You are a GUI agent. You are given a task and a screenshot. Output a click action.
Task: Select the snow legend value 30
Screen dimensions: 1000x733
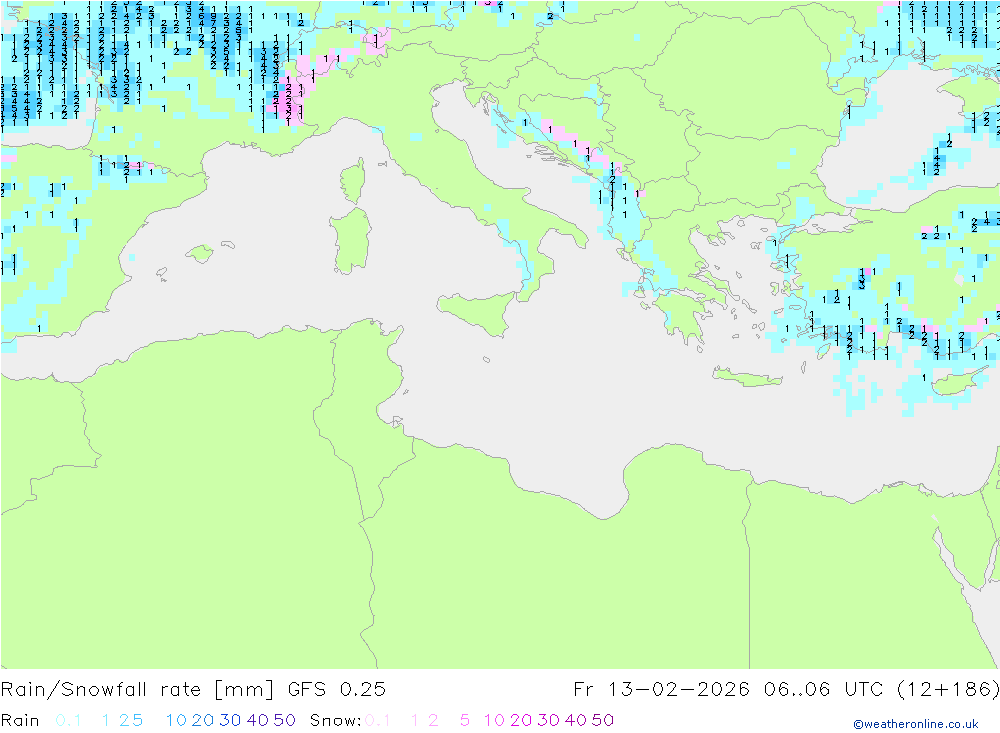click(x=548, y=720)
